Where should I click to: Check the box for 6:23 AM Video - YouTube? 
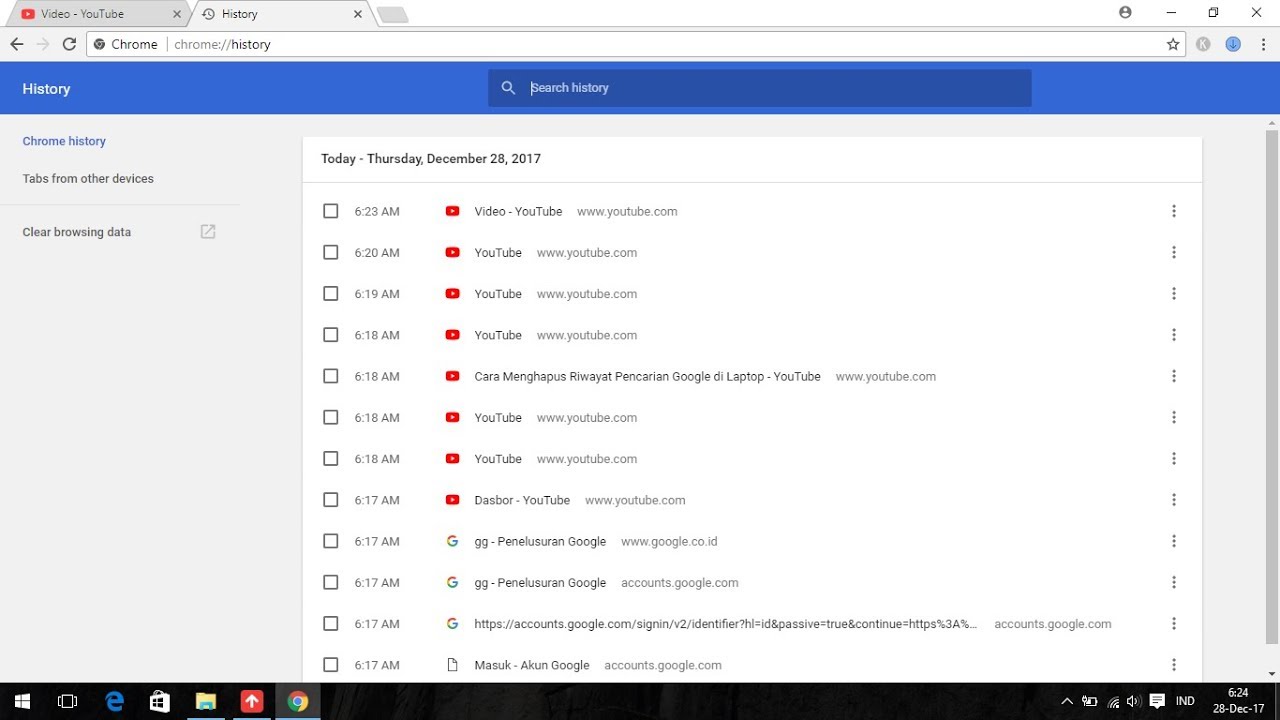(x=331, y=211)
